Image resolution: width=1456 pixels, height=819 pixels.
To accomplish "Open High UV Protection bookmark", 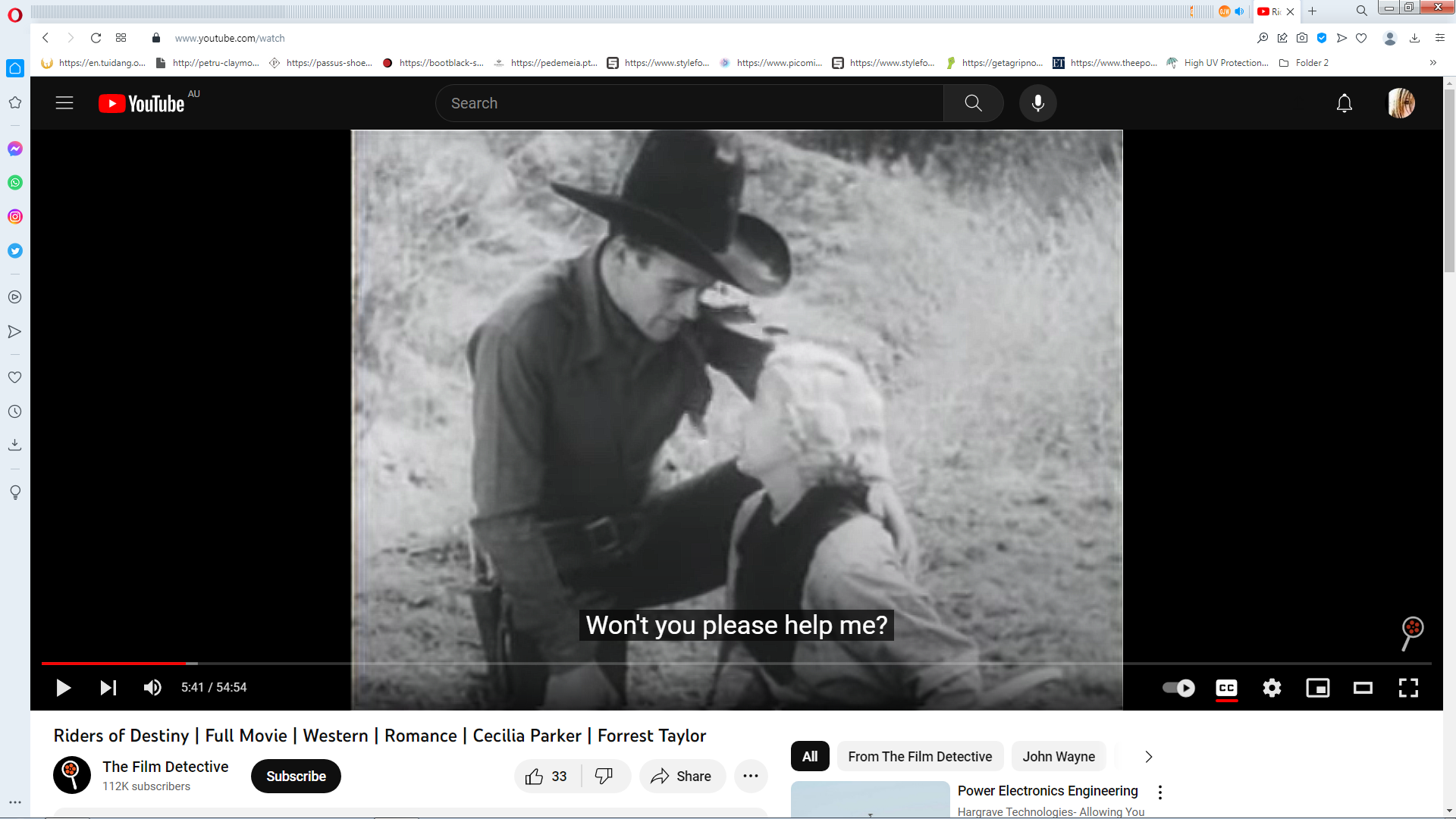I will pyautogui.click(x=1217, y=63).
